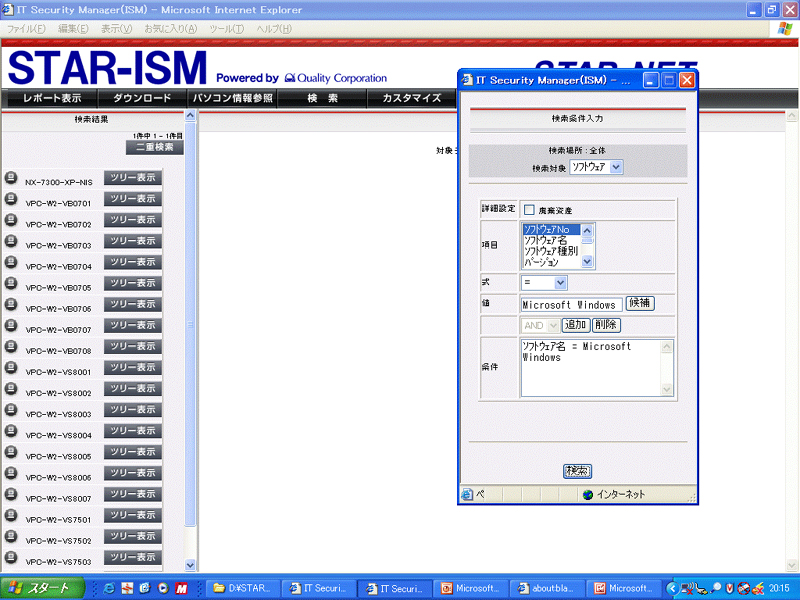
Task: Click the 項目 list scroll-down arrow
Action: click(587, 262)
